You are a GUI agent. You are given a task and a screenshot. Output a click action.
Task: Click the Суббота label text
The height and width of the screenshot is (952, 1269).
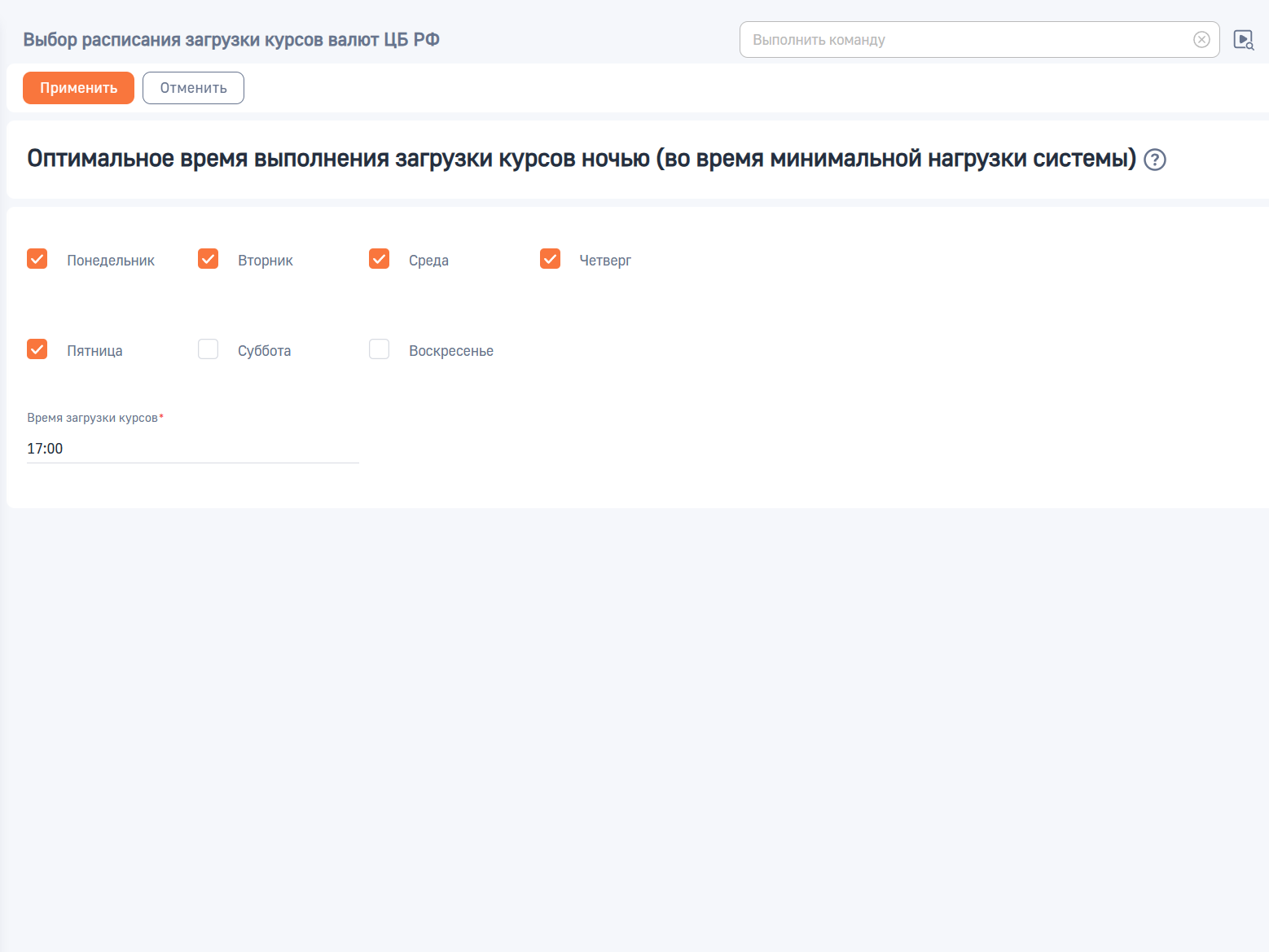click(265, 351)
